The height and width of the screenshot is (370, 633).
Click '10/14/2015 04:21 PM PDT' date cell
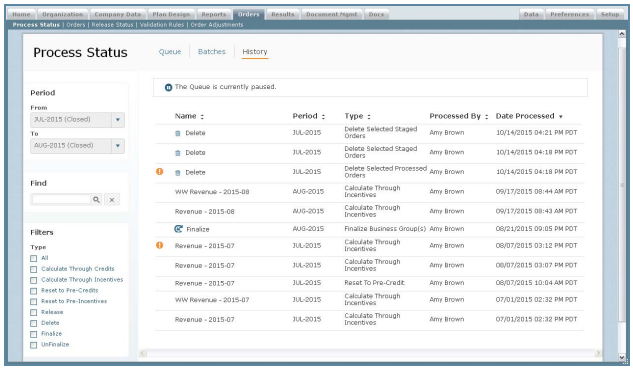537,133
